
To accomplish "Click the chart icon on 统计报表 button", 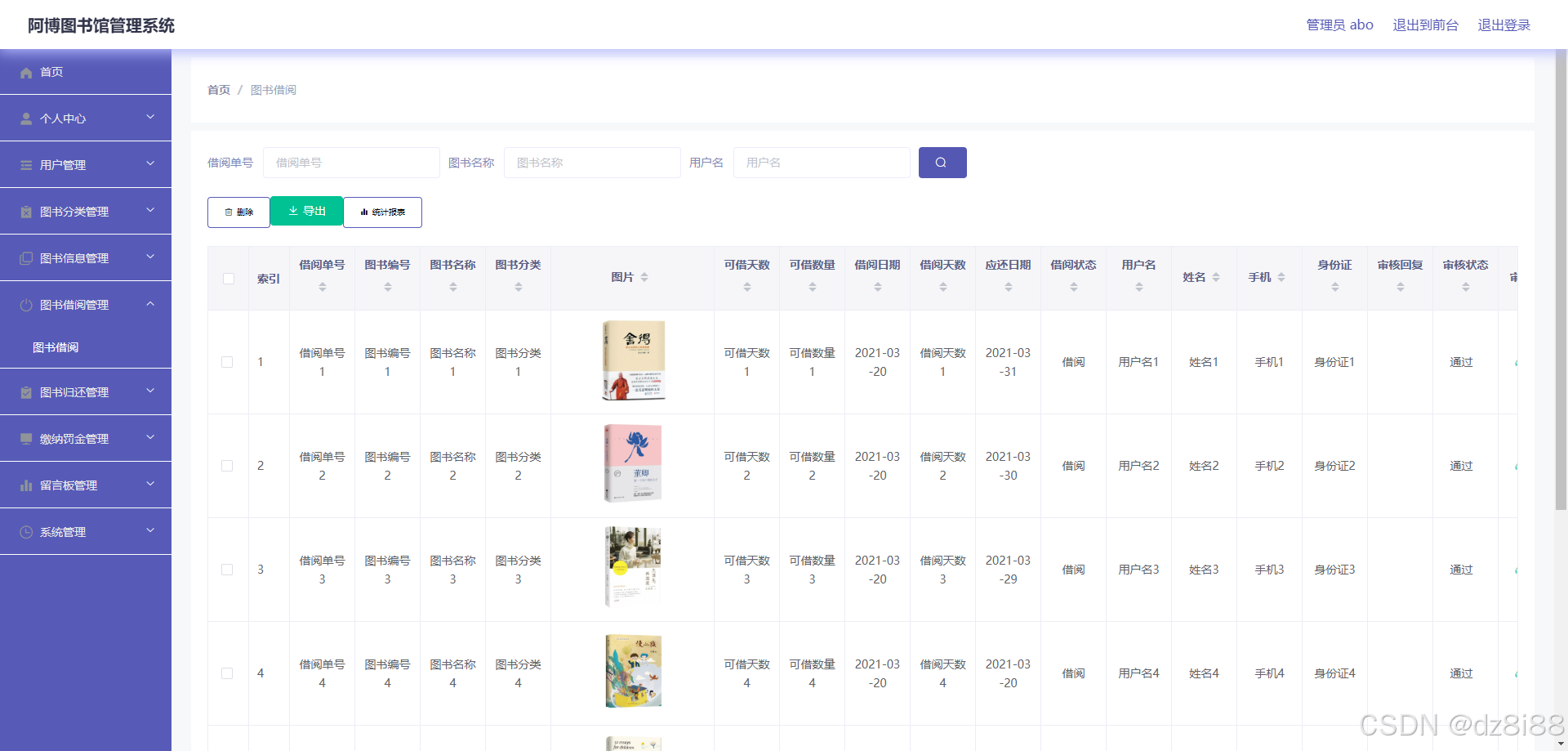I will coord(363,212).
